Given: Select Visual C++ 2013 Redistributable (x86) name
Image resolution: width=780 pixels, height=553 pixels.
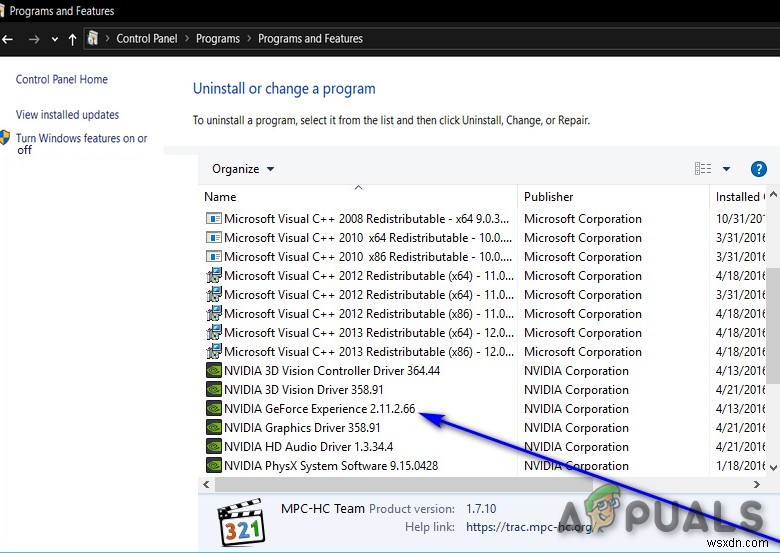Looking at the screenshot, I should click(x=369, y=352).
